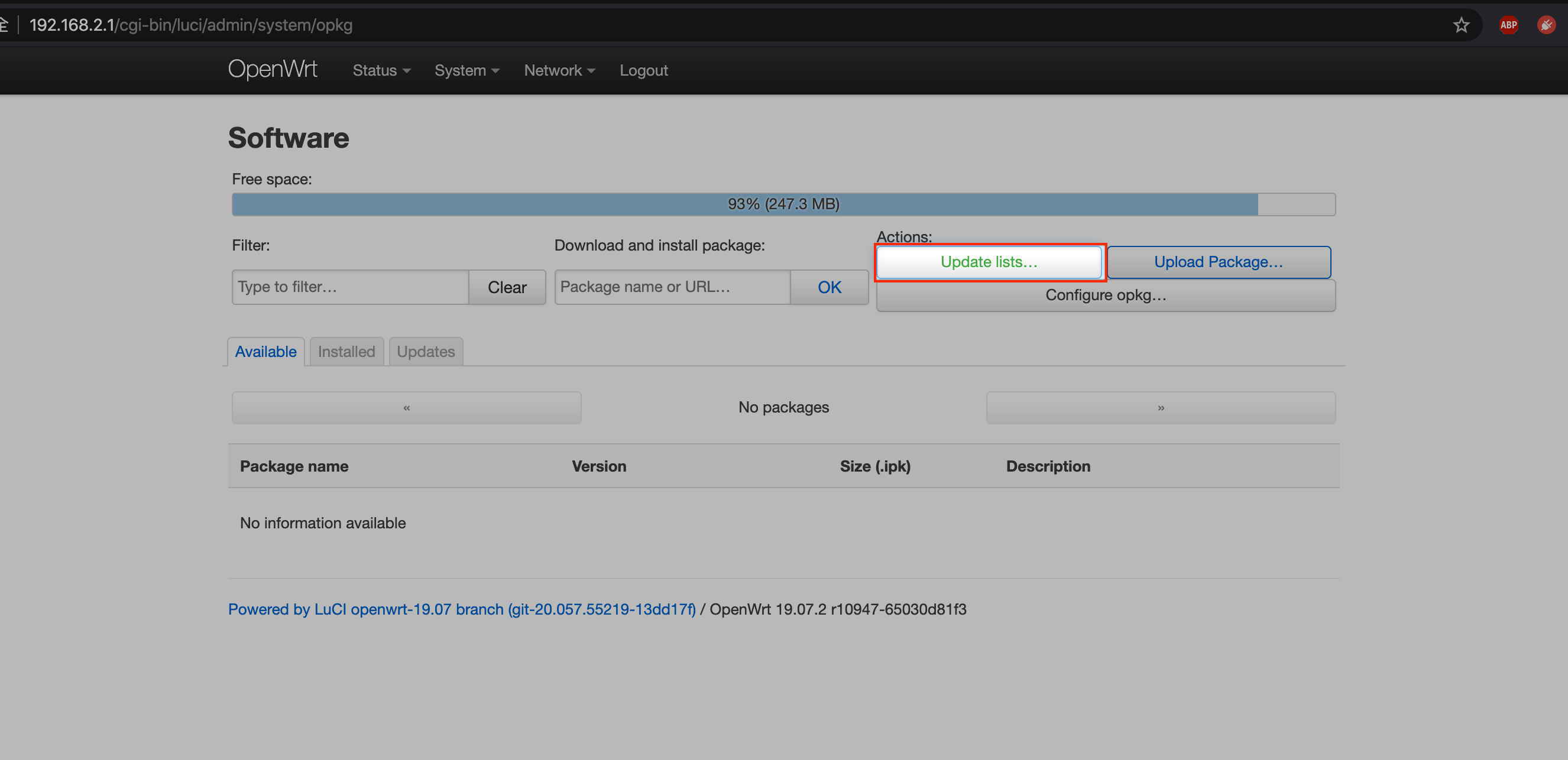Click the Upload Package button

1218,262
